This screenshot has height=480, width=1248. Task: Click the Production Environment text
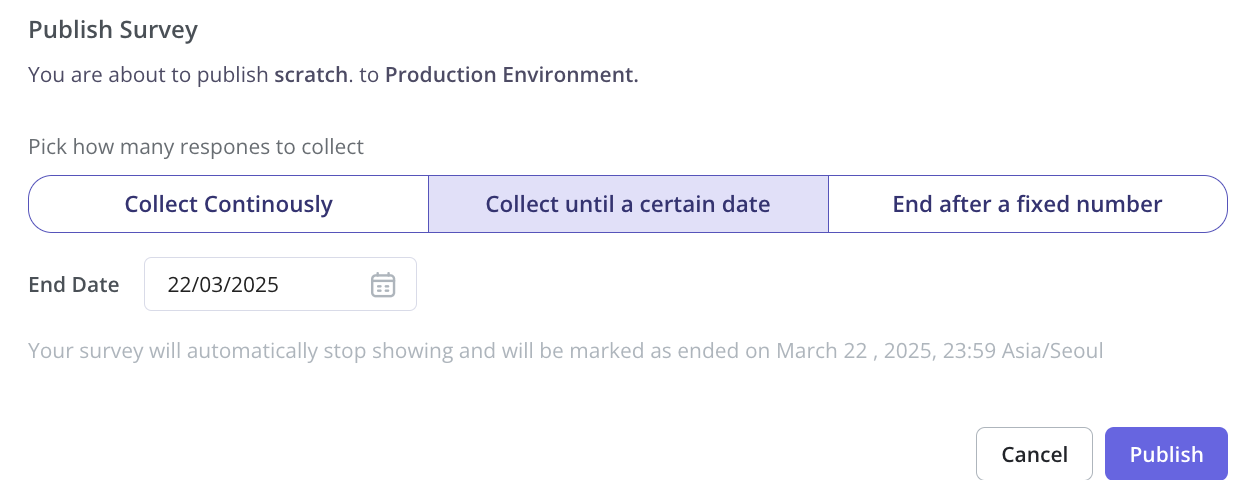[x=511, y=75]
